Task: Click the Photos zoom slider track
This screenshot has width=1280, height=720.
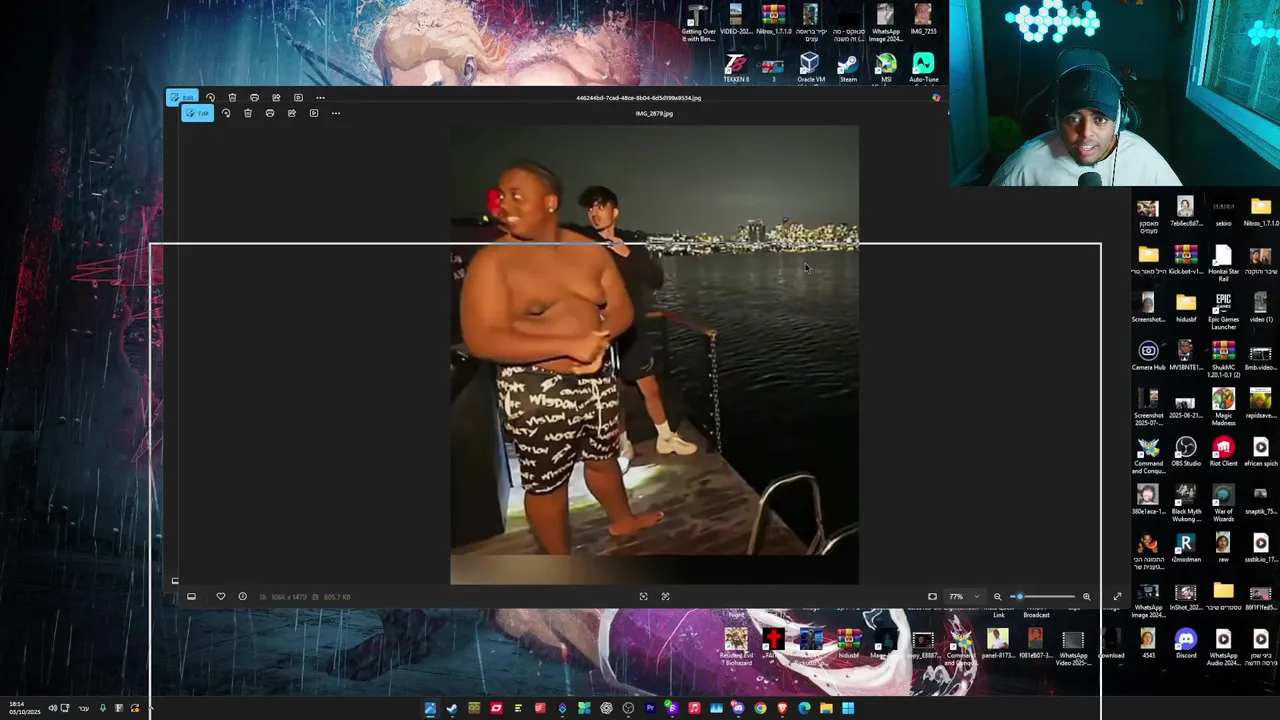Action: 1042,597
